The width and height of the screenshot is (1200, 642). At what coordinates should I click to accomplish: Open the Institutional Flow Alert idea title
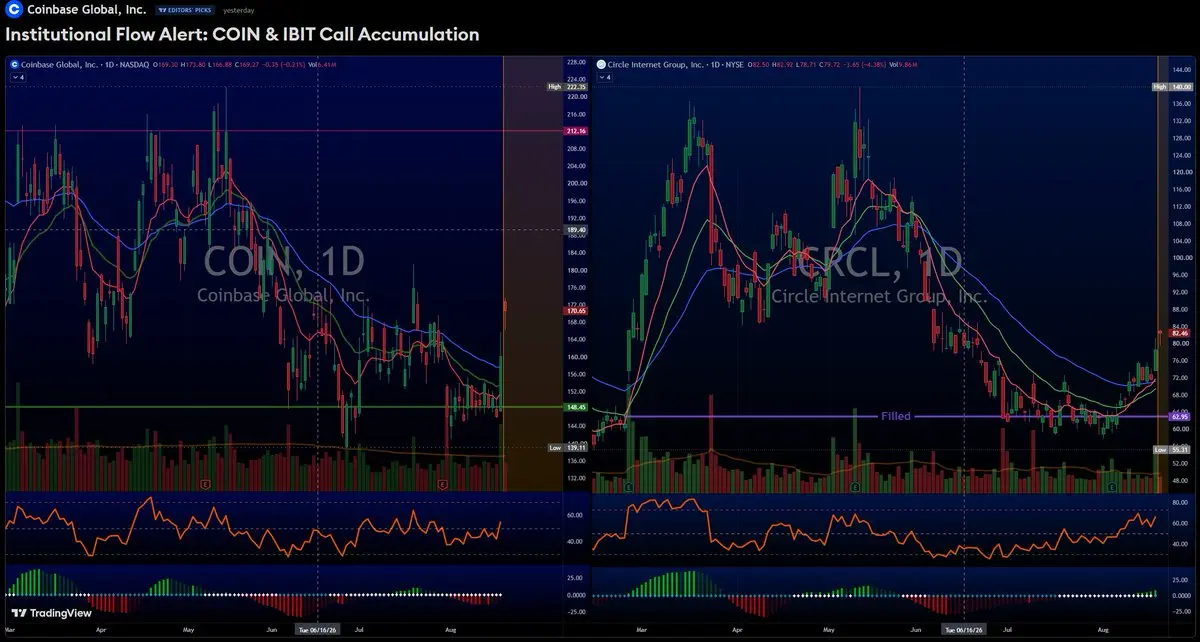tap(243, 35)
